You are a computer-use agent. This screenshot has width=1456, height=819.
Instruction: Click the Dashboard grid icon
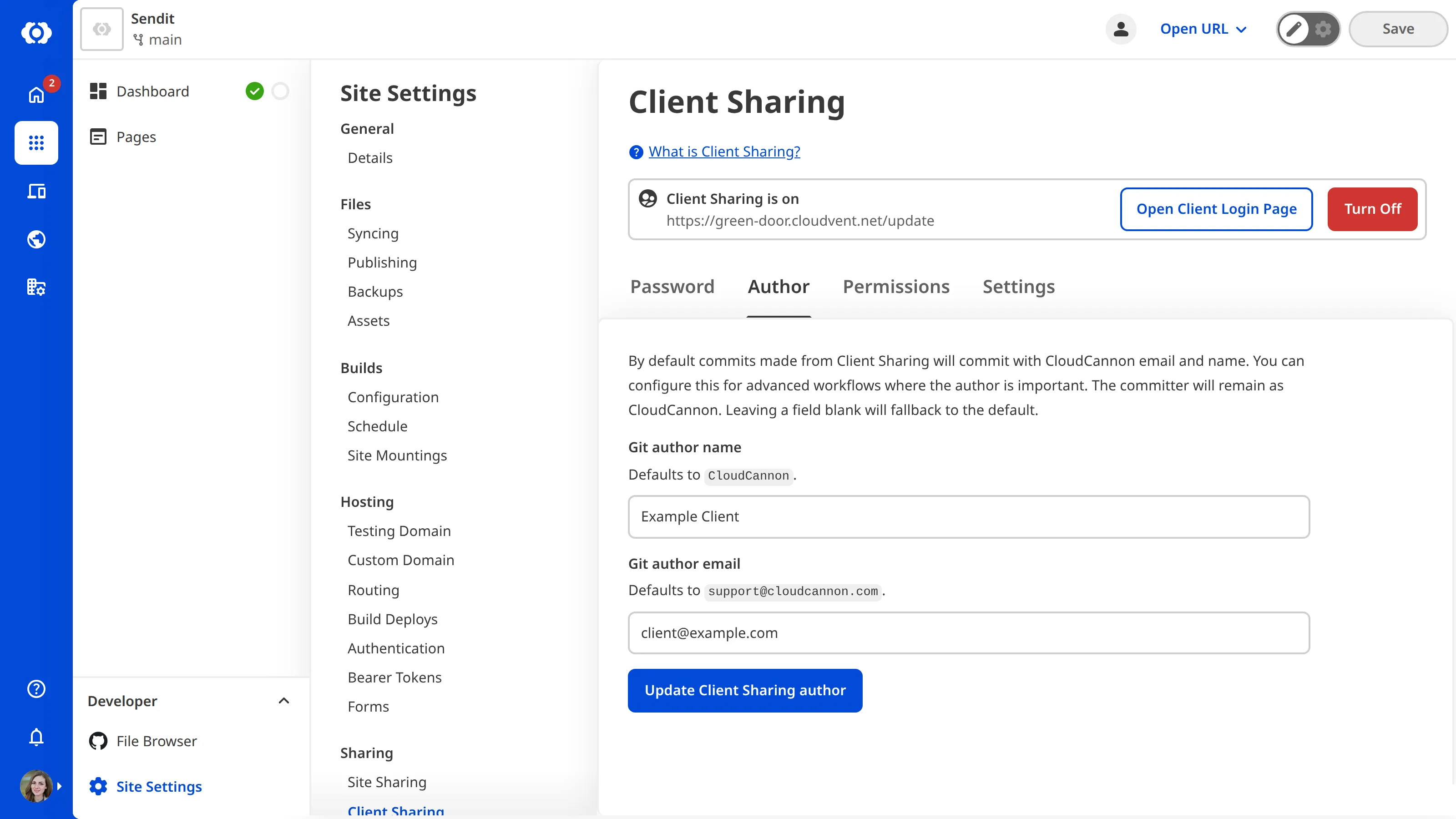[98, 91]
